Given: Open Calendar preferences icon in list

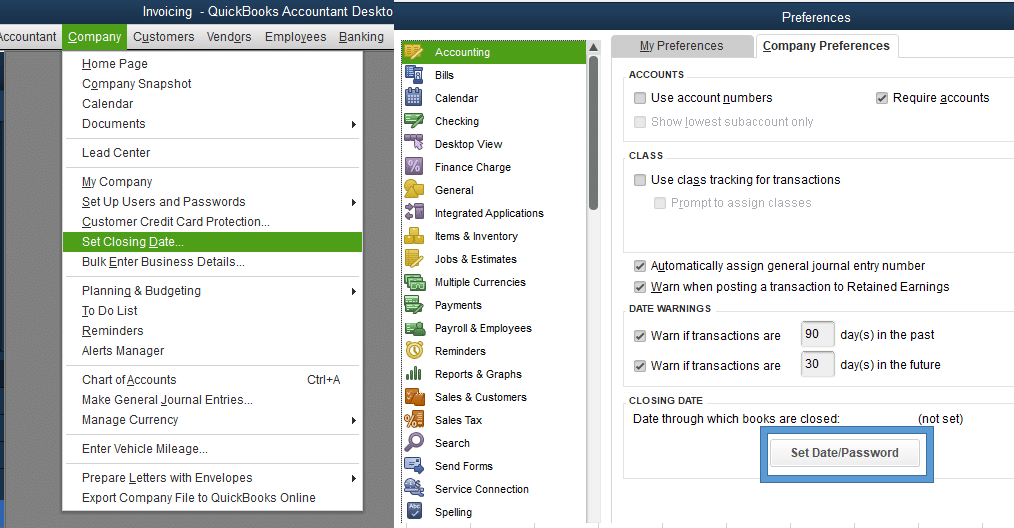Looking at the screenshot, I should coord(414,98).
